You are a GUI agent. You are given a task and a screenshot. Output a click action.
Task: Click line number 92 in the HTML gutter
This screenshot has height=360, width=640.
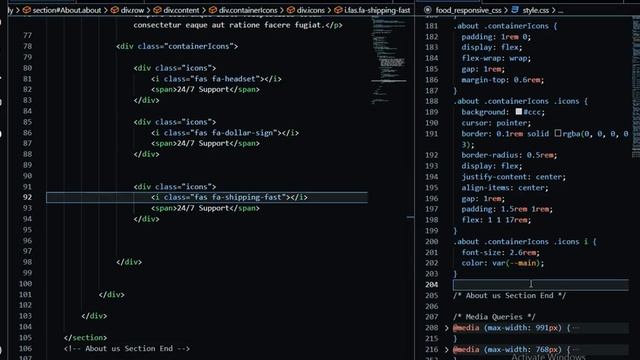(x=27, y=198)
